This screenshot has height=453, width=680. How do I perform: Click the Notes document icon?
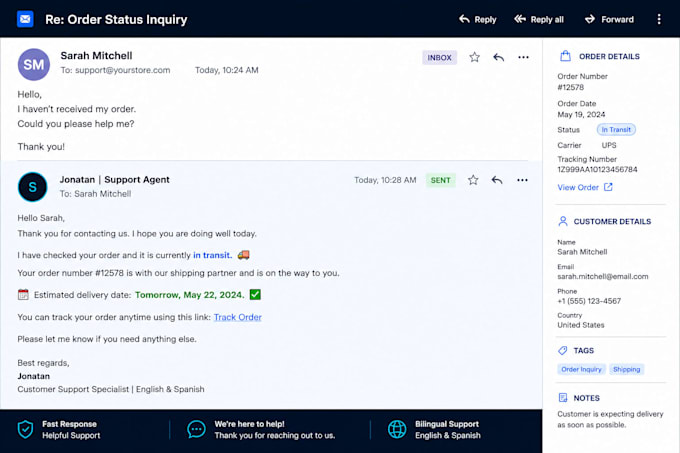point(563,398)
